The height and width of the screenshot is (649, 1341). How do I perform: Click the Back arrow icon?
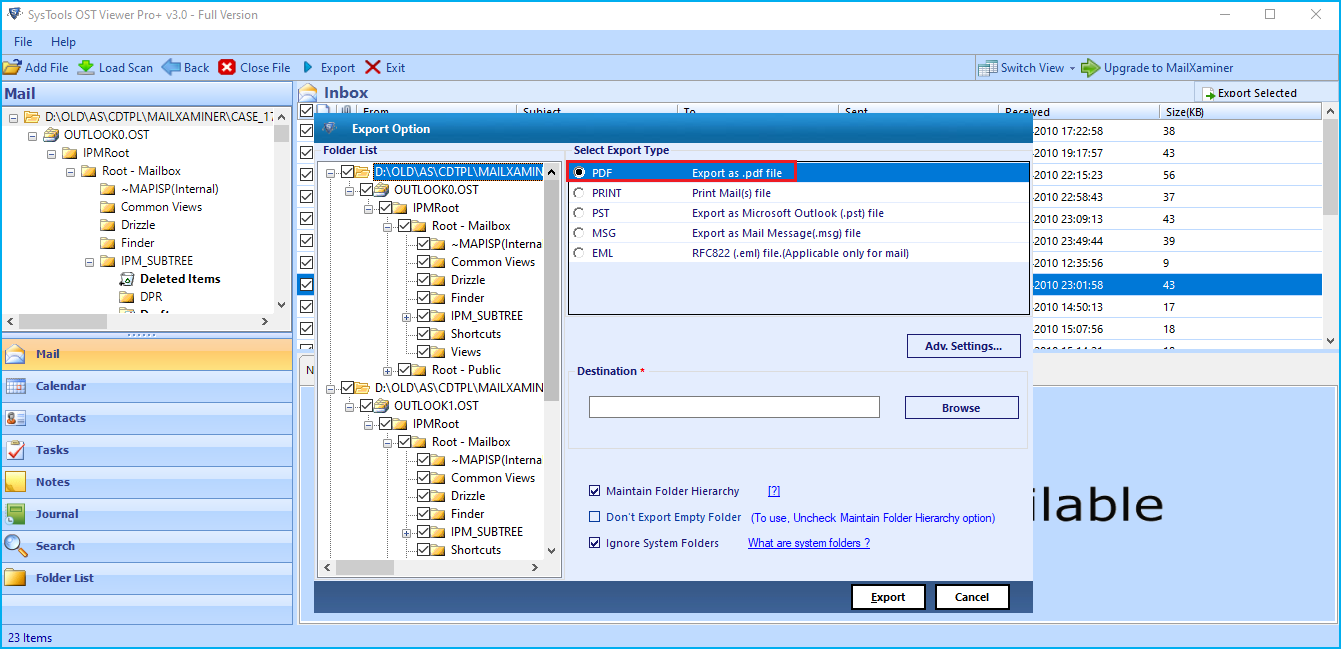172,67
